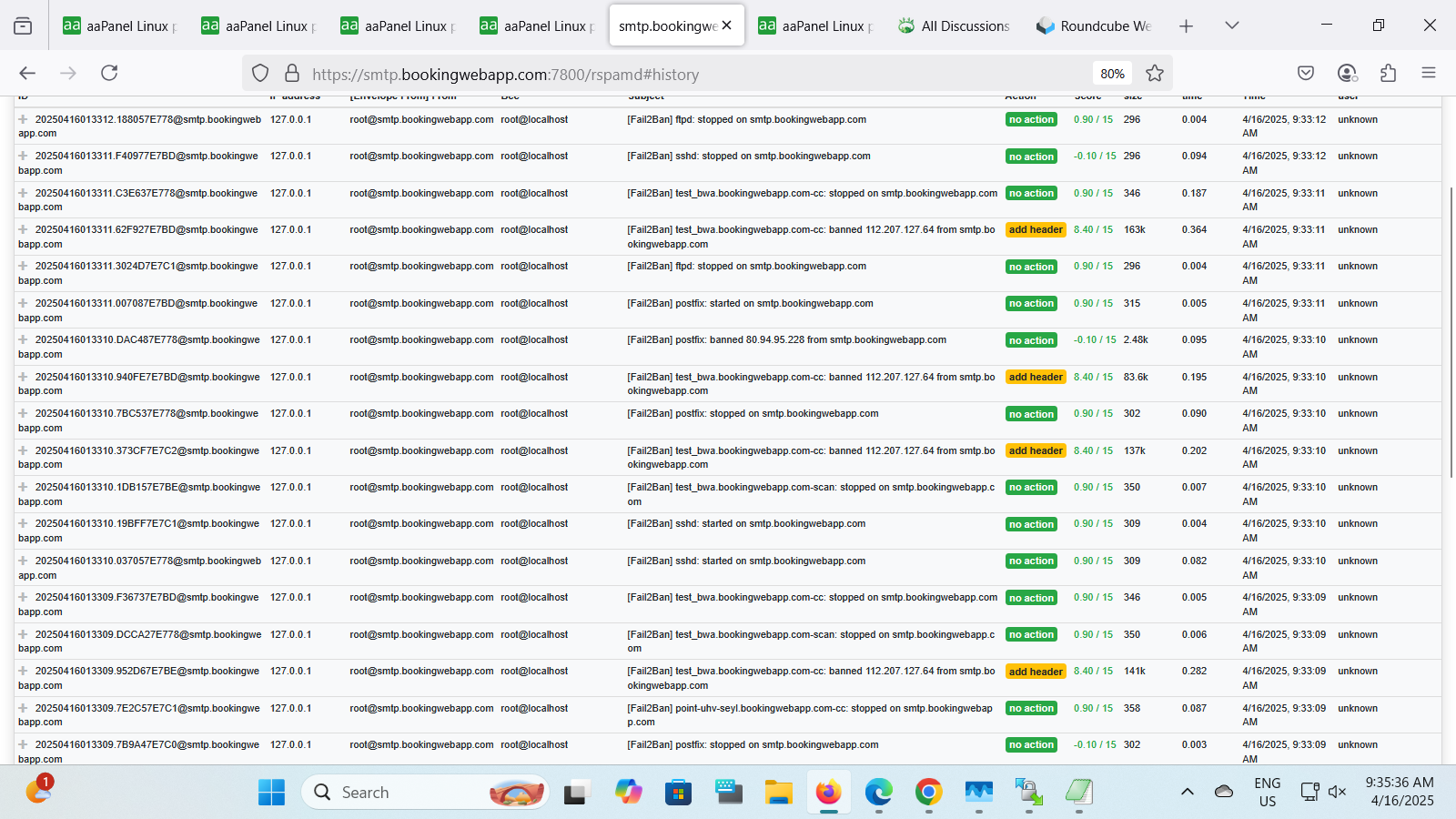Open Microsoft Store from the taskbar
The width and height of the screenshot is (1456, 819).
point(678,793)
